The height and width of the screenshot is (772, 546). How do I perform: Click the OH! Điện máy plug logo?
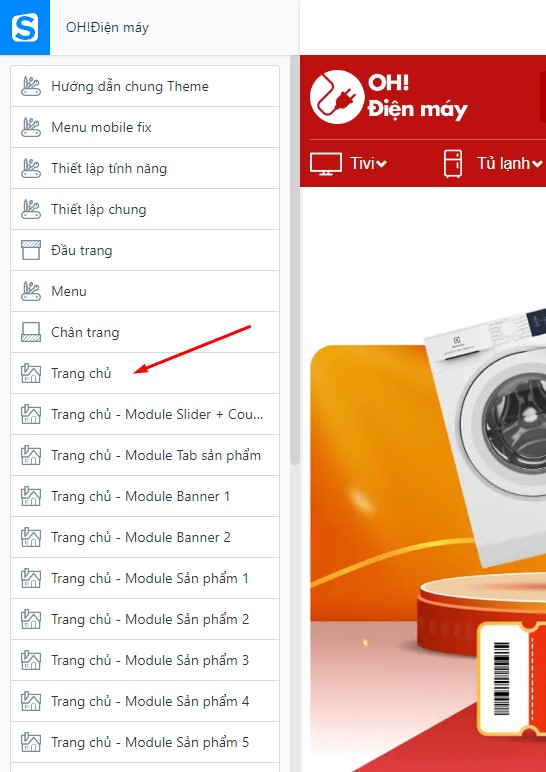(x=337, y=96)
